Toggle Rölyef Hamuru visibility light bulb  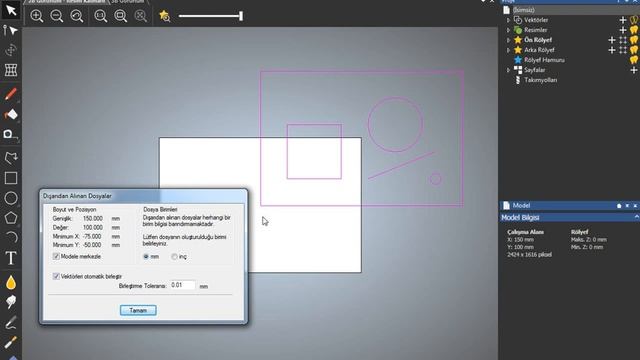point(634,60)
